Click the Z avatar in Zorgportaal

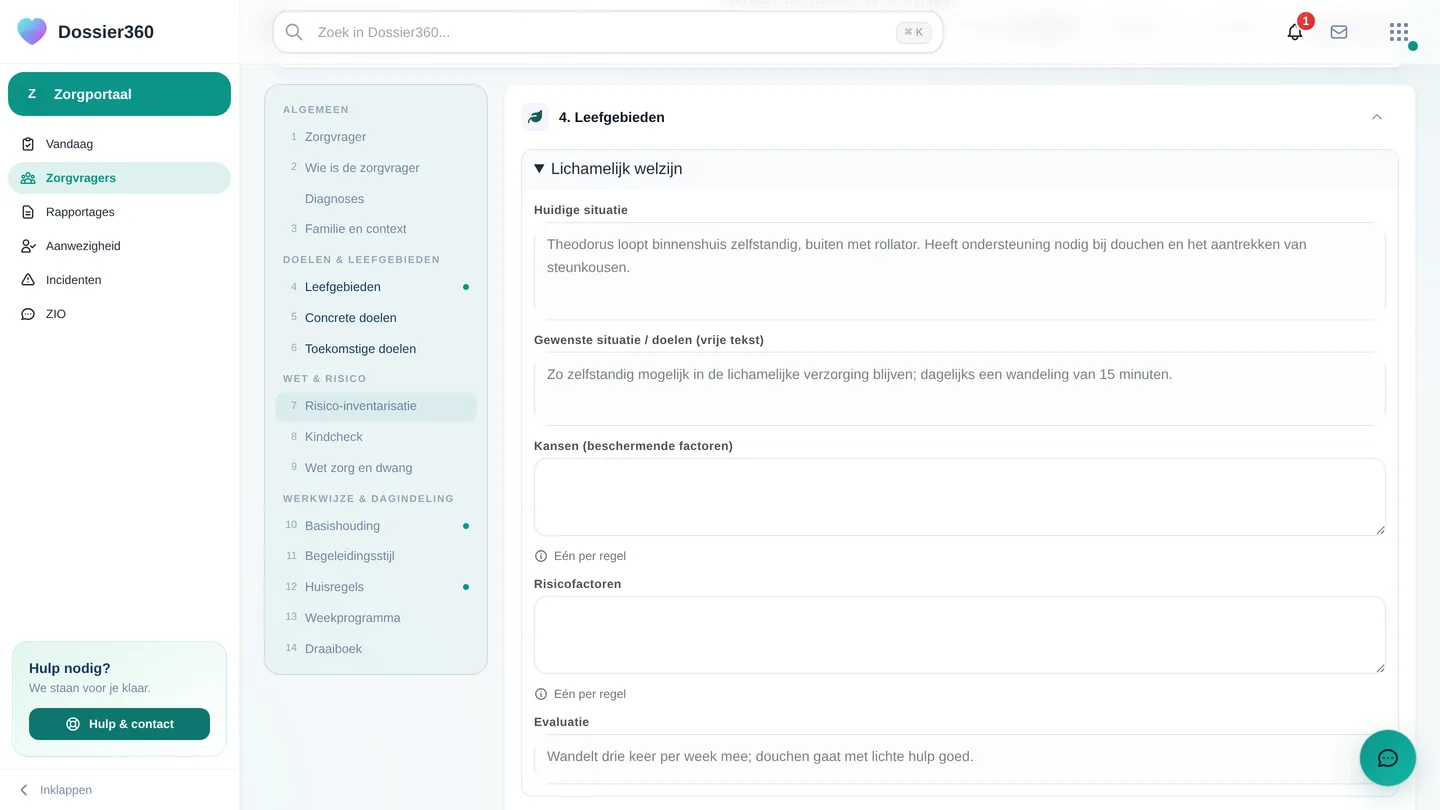pos(32,94)
